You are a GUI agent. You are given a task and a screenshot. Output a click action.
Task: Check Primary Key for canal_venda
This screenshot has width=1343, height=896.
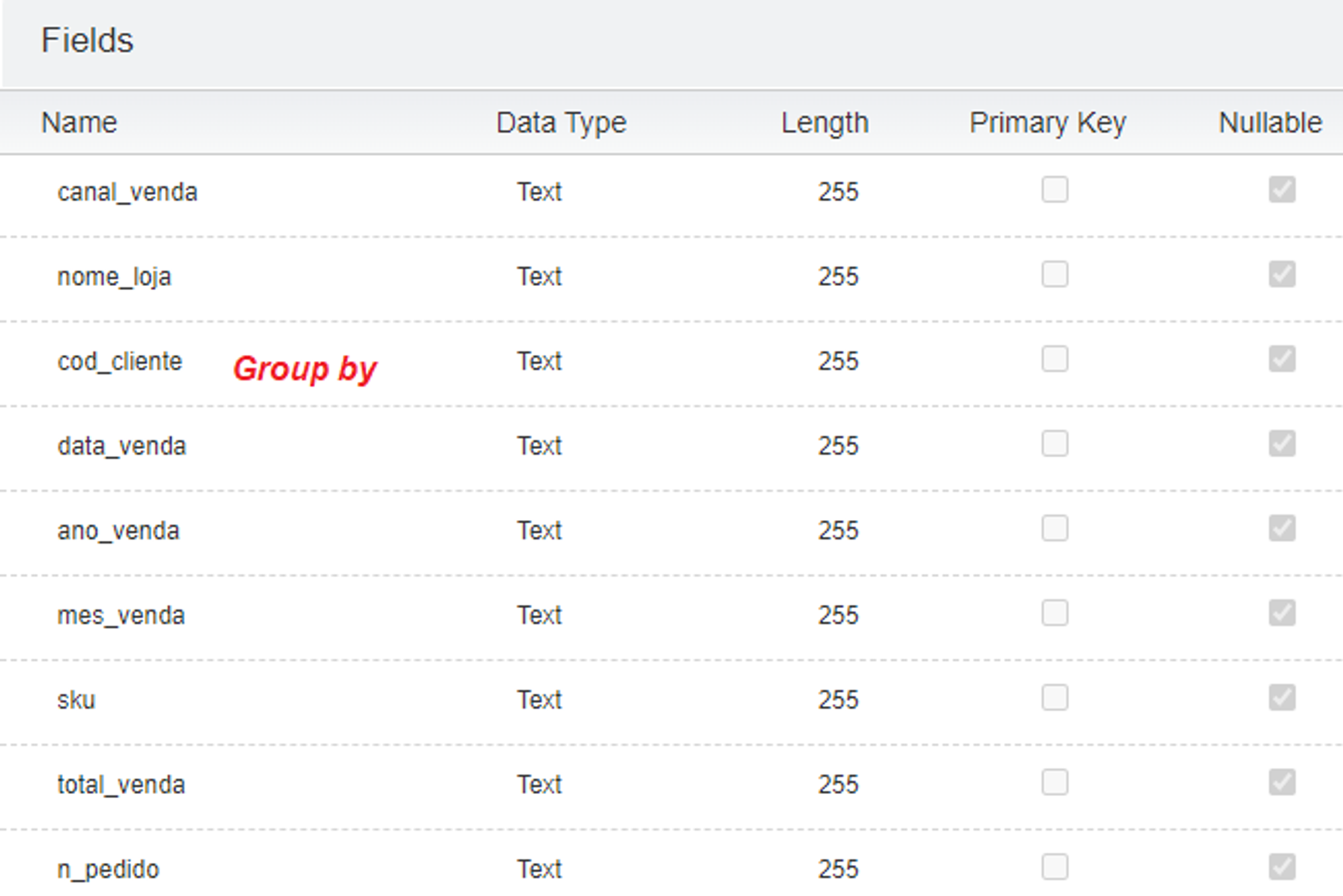pyautogui.click(x=1054, y=190)
